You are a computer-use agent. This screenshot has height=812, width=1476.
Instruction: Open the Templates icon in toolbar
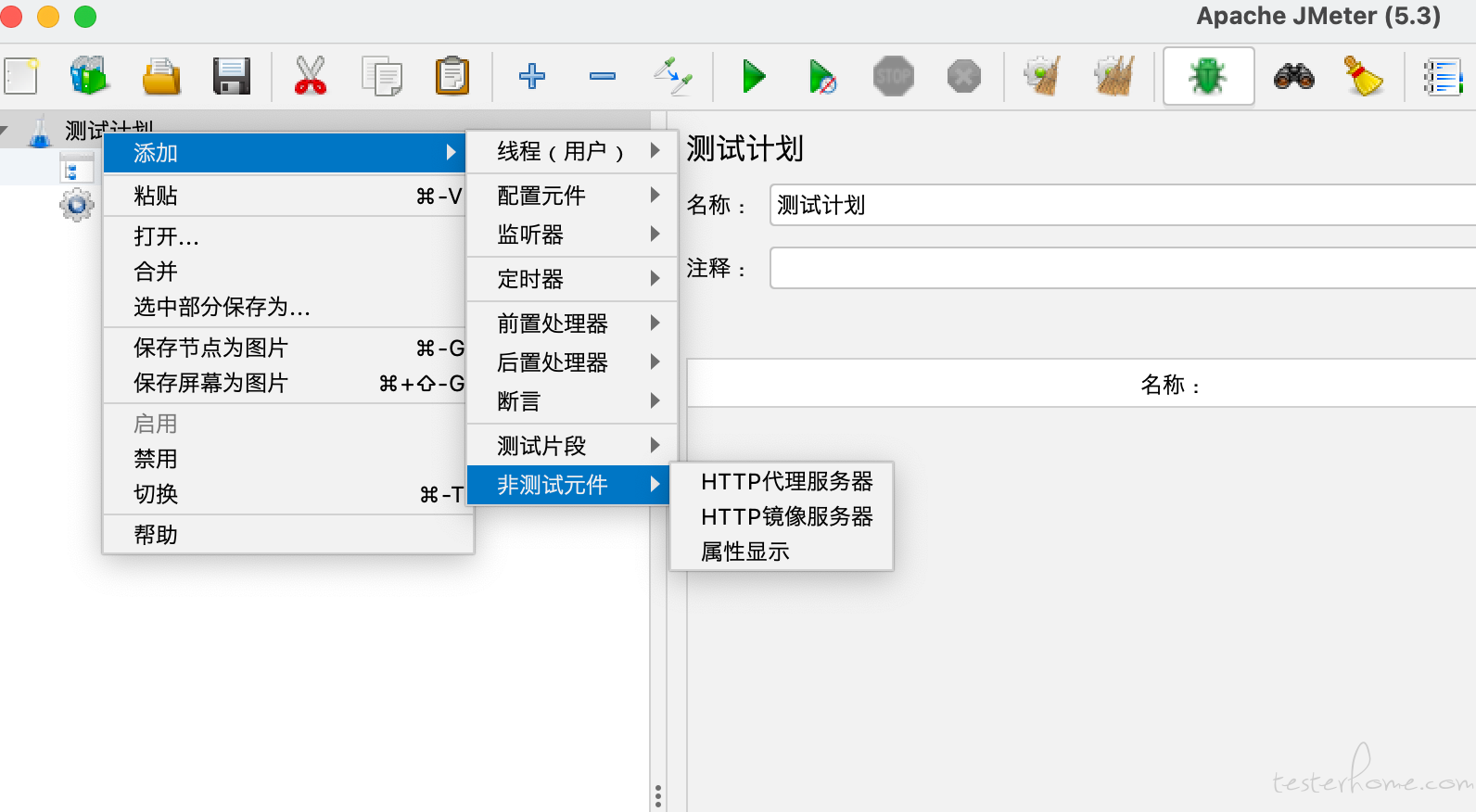coord(89,76)
